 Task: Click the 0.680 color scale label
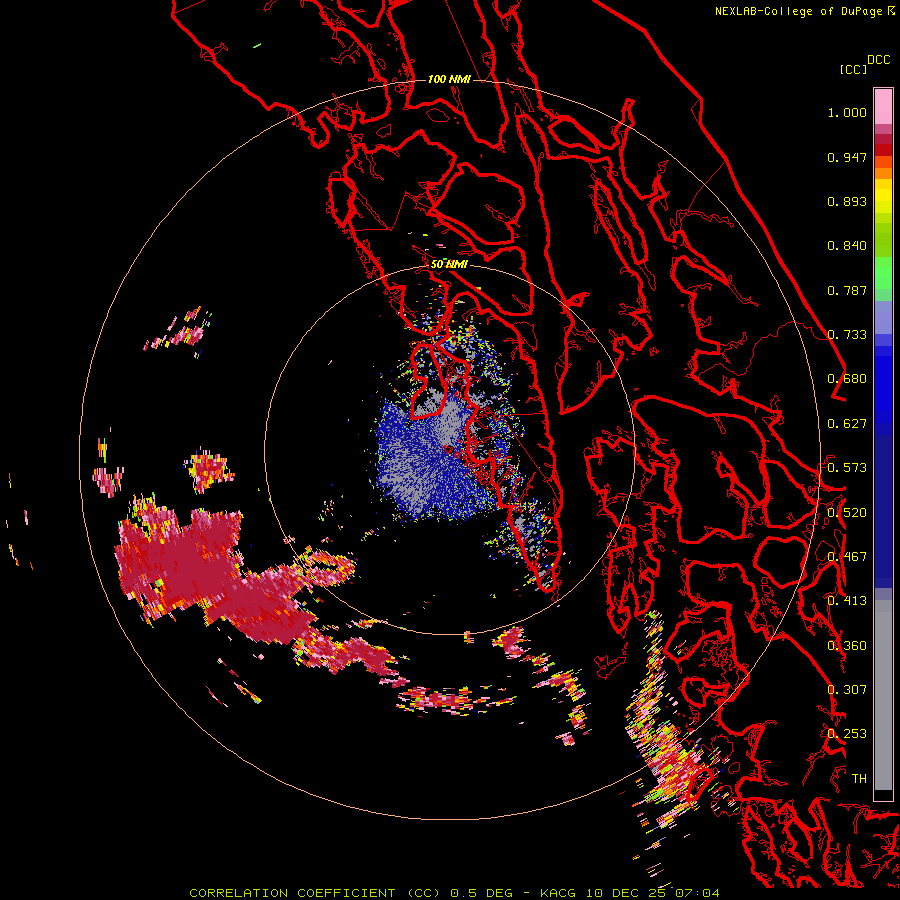[847, 379]
